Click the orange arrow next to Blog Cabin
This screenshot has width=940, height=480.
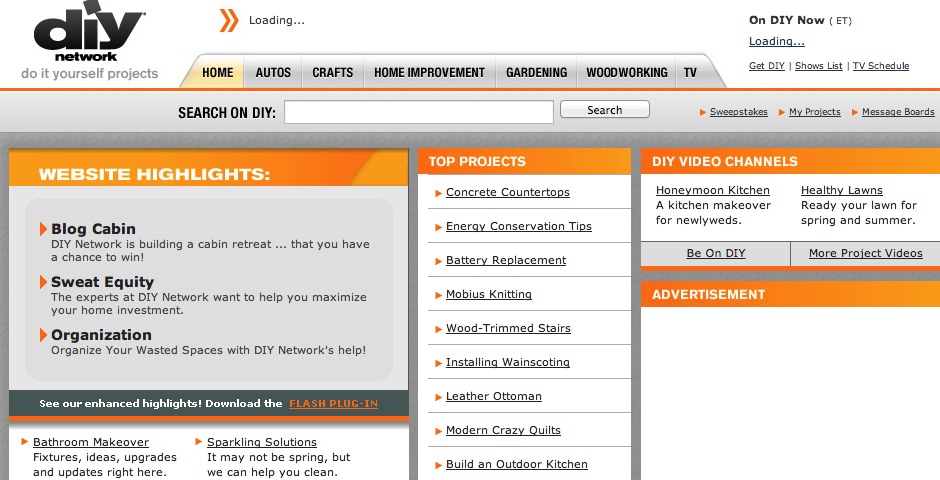(43, 229)
